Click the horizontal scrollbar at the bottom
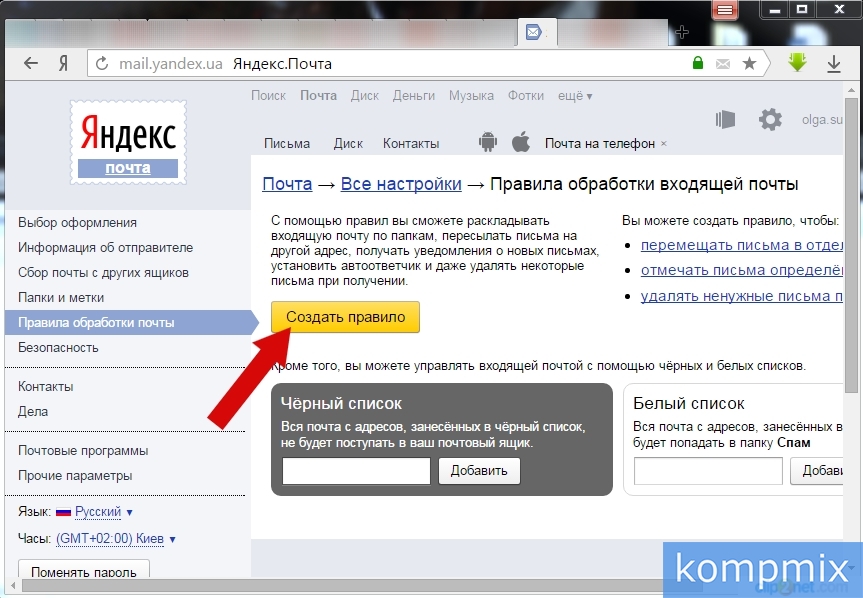The width and height of the screenshot is (863, 598). (341, 585)
